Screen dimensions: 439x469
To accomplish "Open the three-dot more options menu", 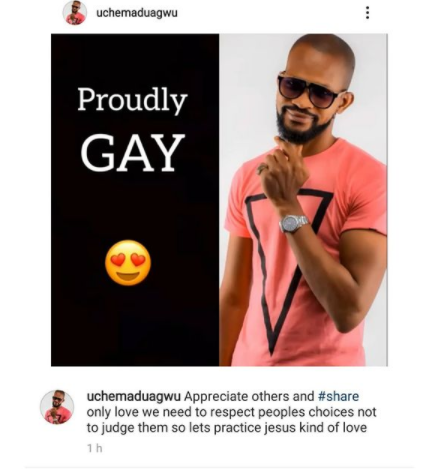I will [x=367, y=13].
